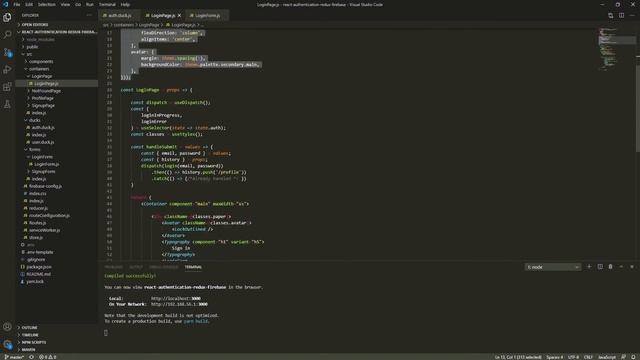Viewport: 640px width, 360px height.
Task: Close the LoginPage.js editor tab
Action: click(x=179, y=16)
